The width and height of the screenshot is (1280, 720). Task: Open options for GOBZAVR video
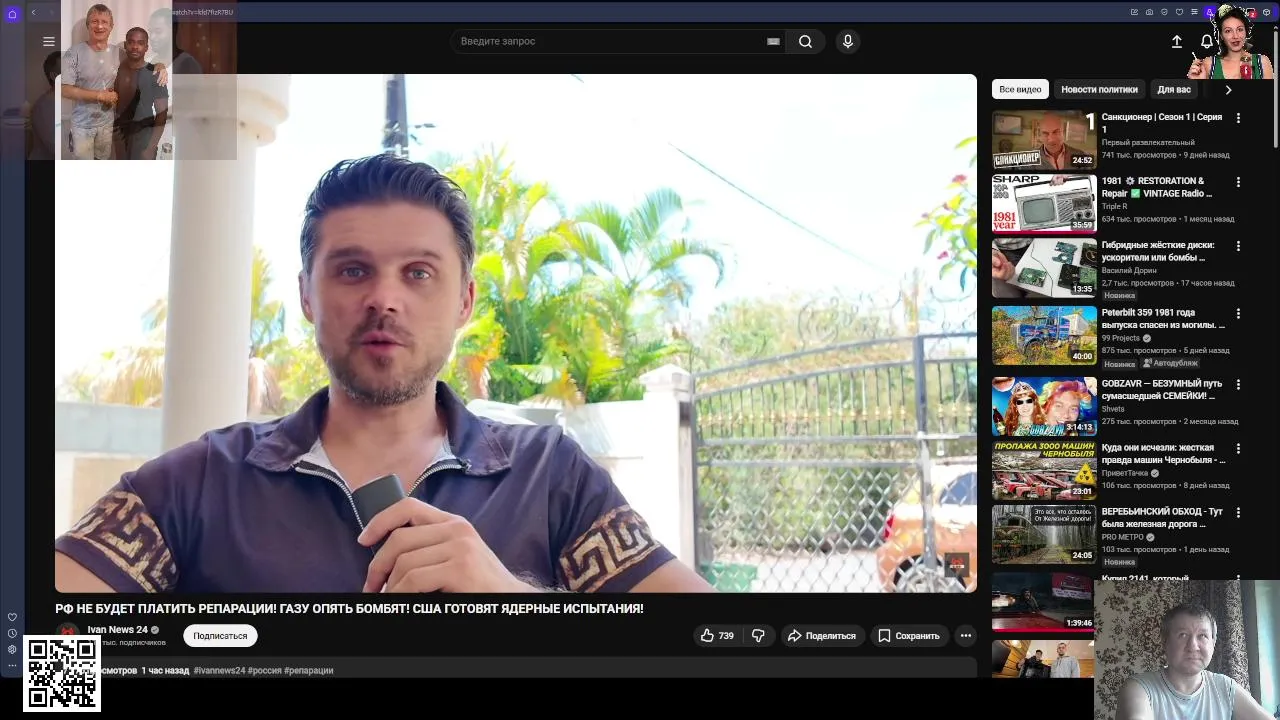1238,384
